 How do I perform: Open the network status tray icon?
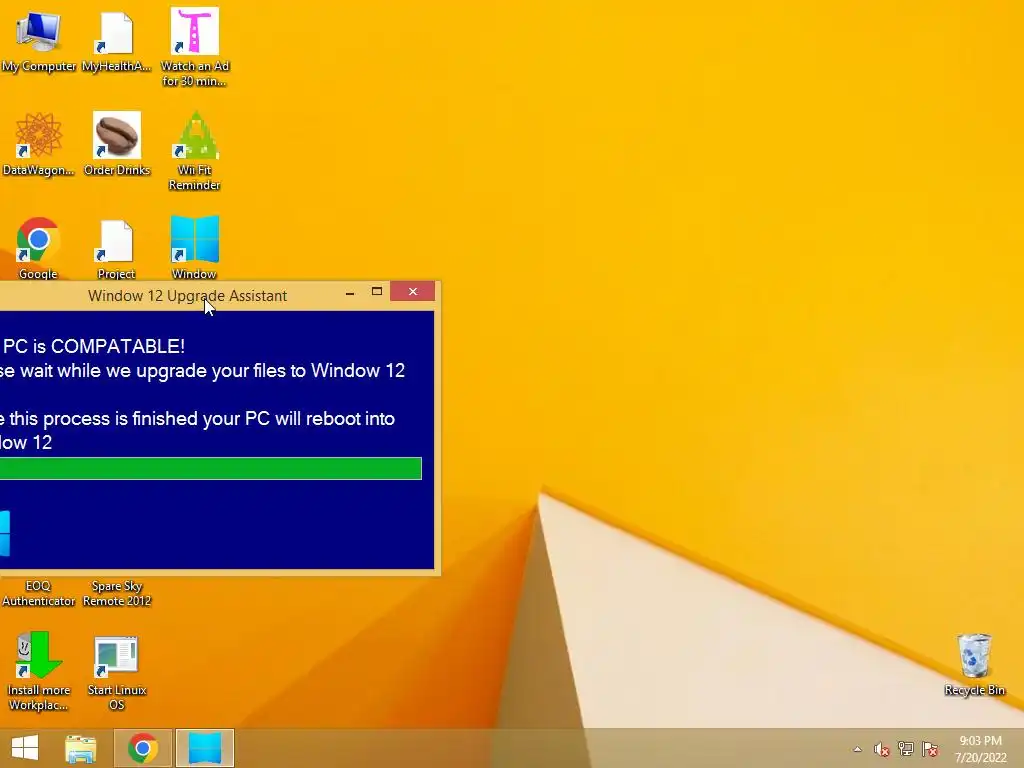tap(906, 749)
